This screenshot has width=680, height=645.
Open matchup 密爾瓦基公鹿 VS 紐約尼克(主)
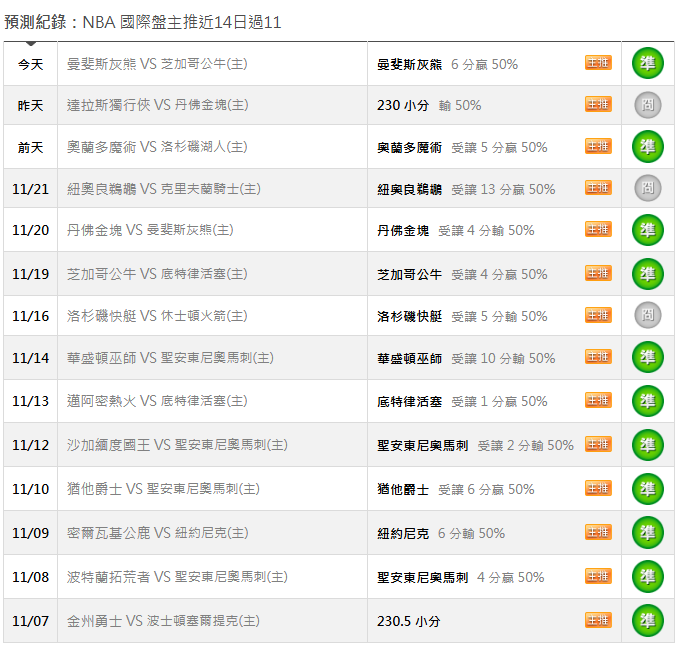point(157,533)
